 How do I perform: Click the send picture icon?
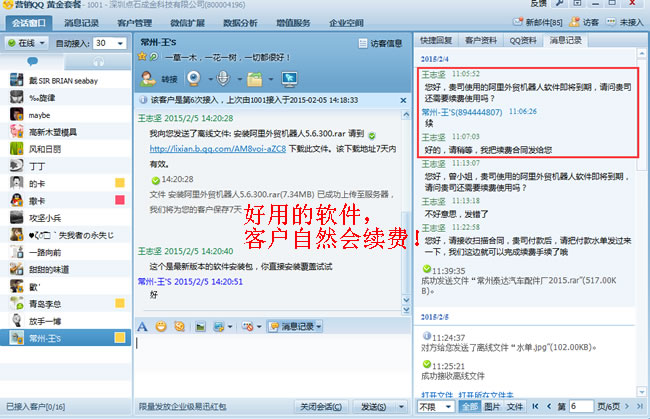[x=201, y=327]
